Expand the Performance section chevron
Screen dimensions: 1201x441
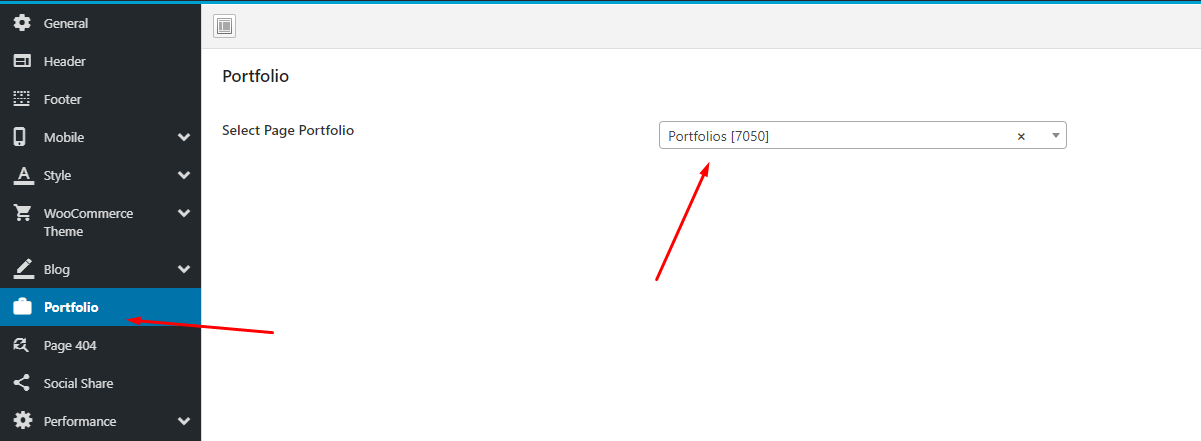pyautogui.click(x=184, y=421)
